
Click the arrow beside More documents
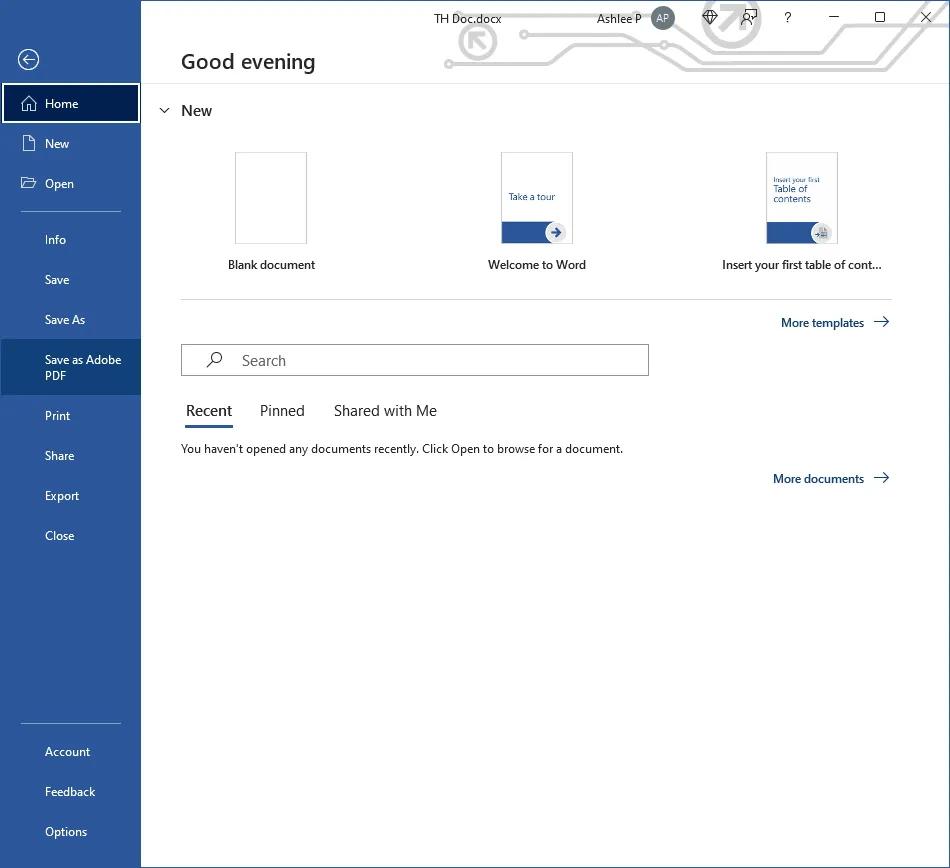(x=882, y=479)
